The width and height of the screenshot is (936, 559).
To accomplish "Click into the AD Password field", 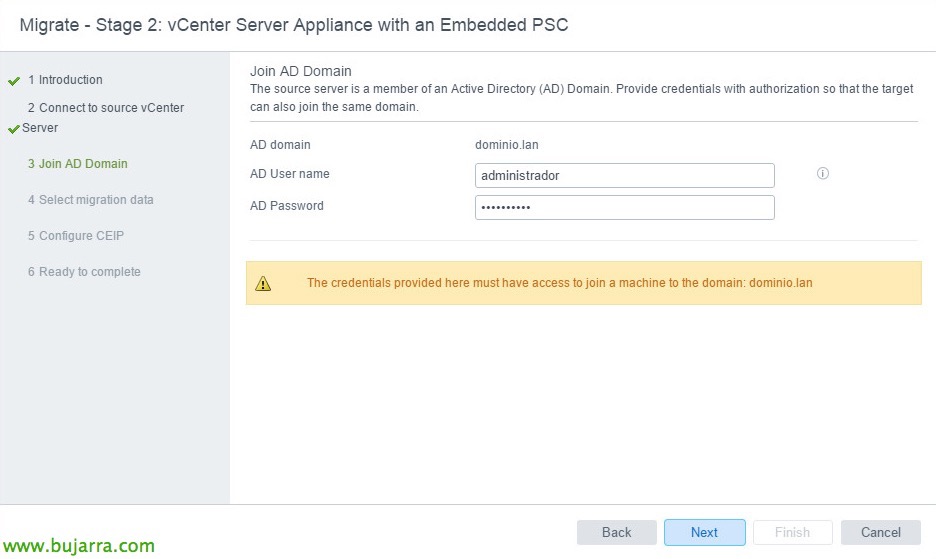I will tap(624, 207).
